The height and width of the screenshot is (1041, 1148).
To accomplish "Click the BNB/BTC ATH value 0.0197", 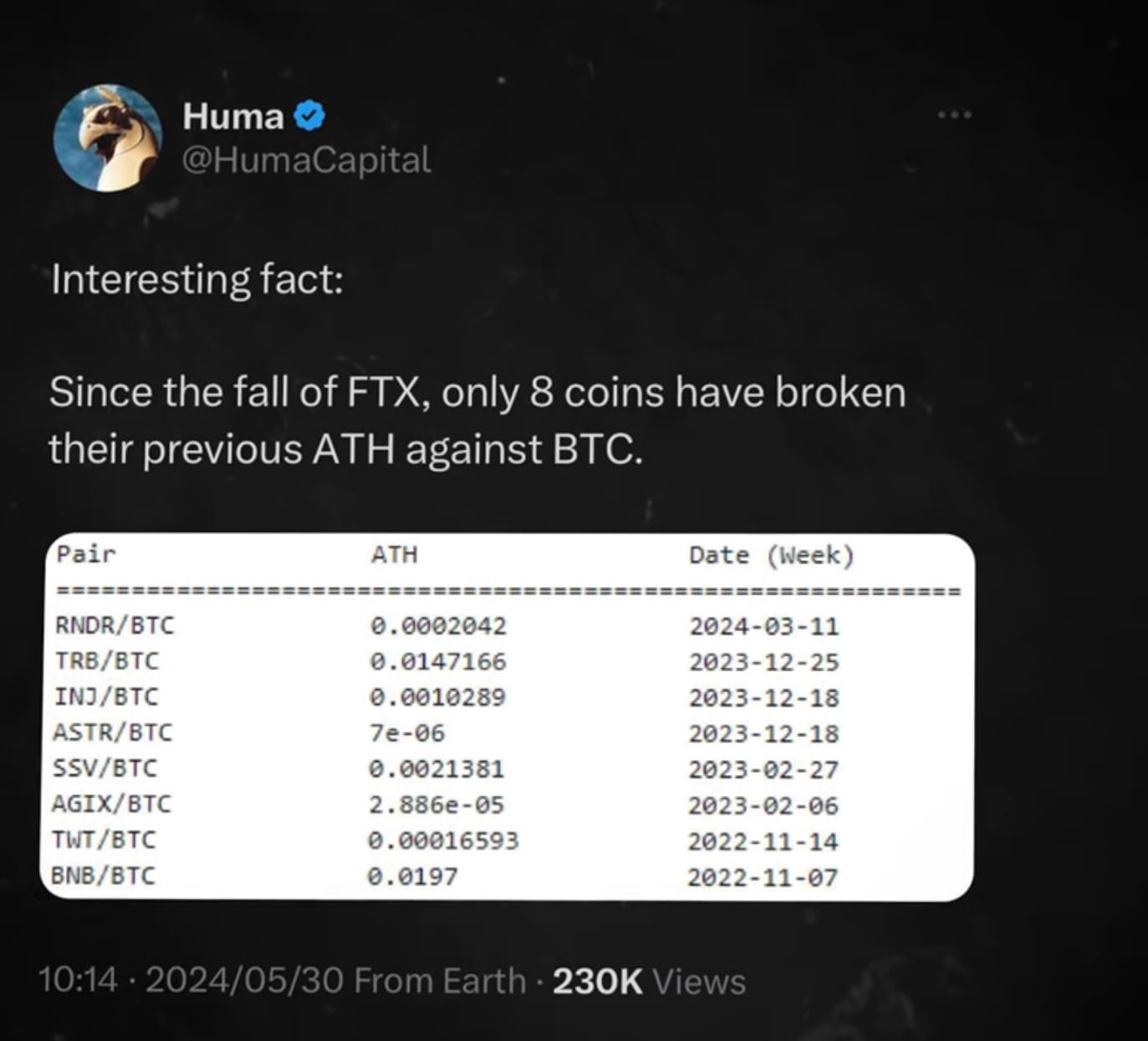I will pyautogui.click(x=413, y=876).
